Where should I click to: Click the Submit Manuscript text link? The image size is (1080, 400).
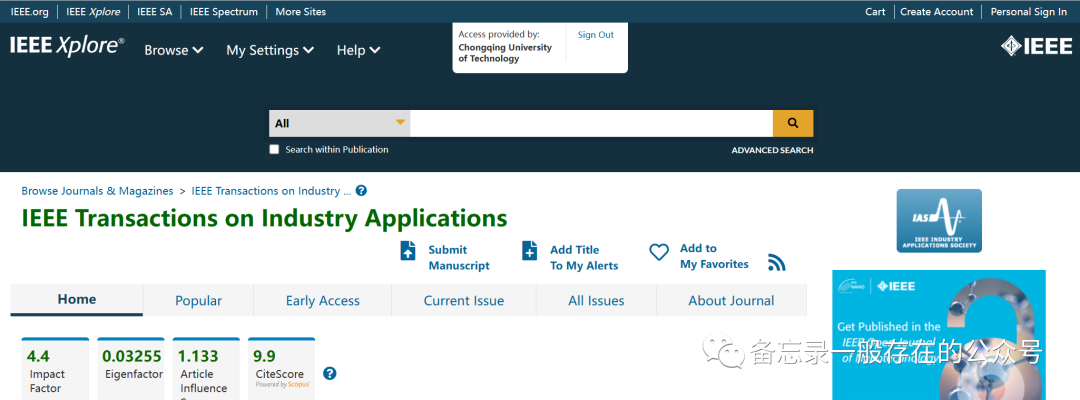(459, 257)
